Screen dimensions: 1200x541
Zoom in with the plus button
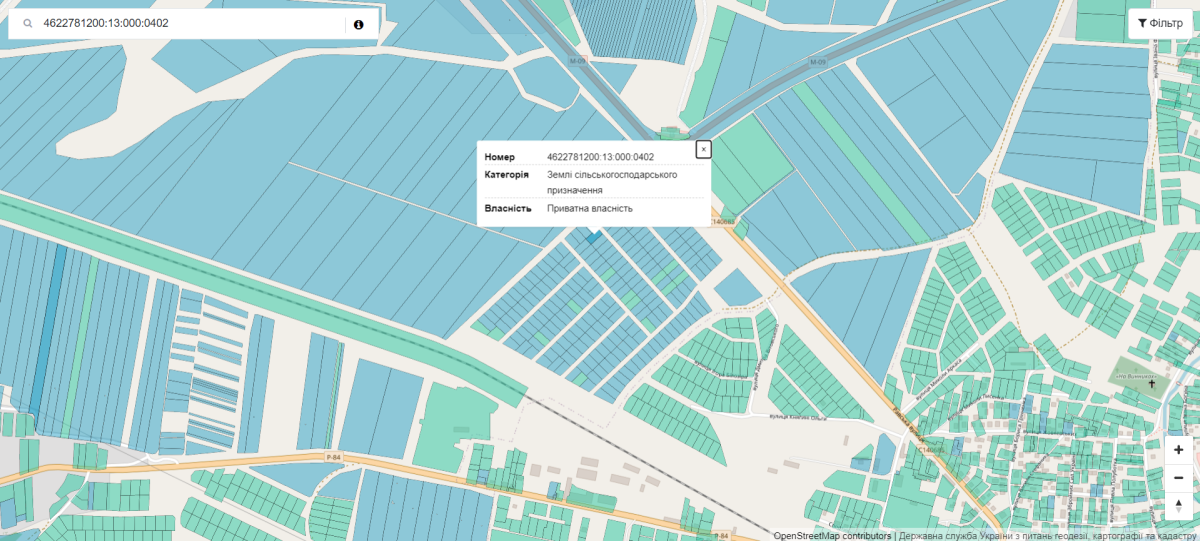1179,450
